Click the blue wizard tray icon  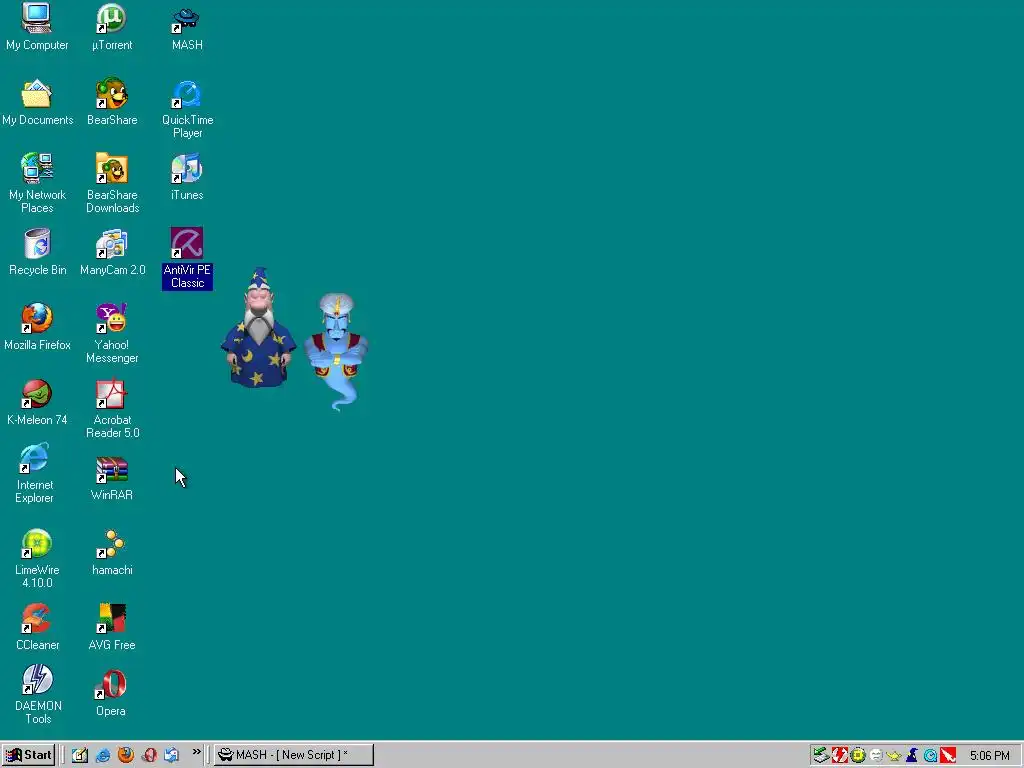point(912,756)
